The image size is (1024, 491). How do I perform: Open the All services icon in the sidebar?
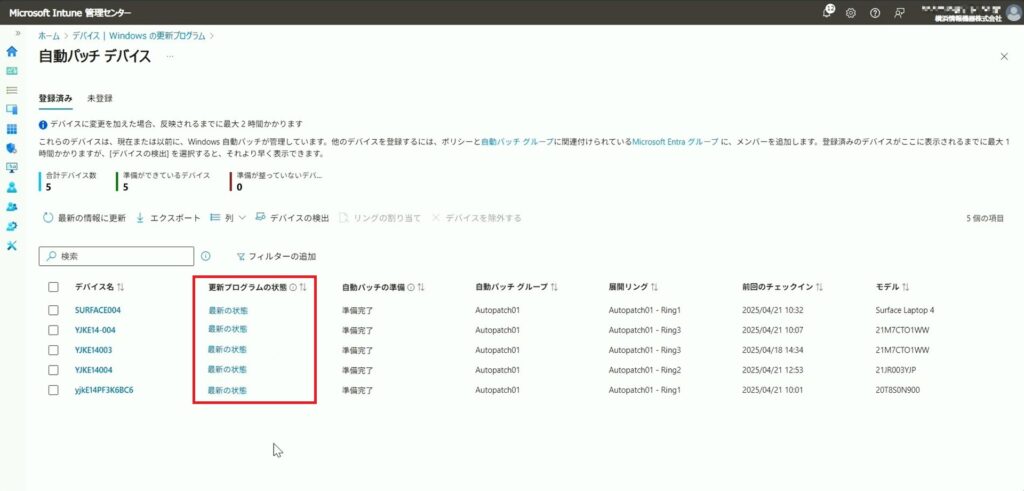(11, 90)
